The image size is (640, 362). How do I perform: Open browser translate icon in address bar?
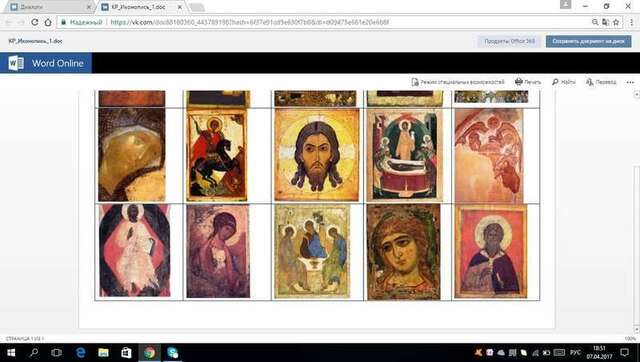tap(605, 22)
